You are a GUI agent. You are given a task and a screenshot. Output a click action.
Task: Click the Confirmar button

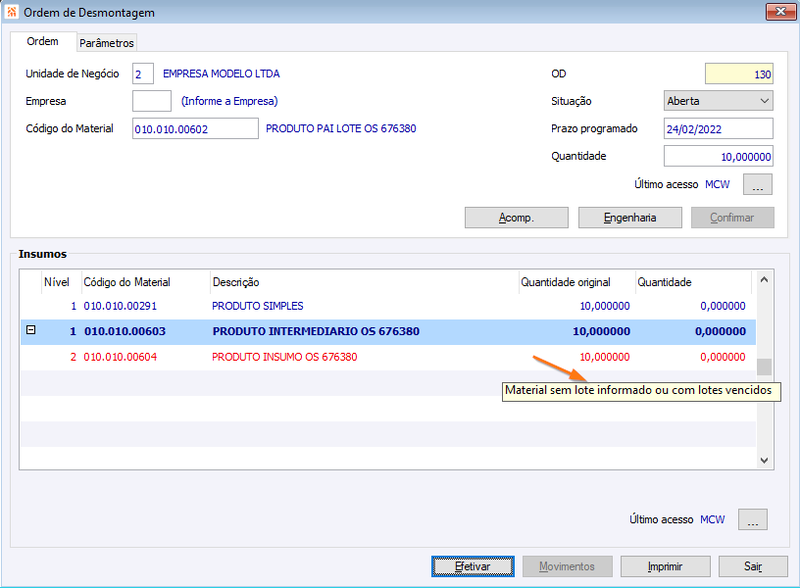[x=732, y=217]
